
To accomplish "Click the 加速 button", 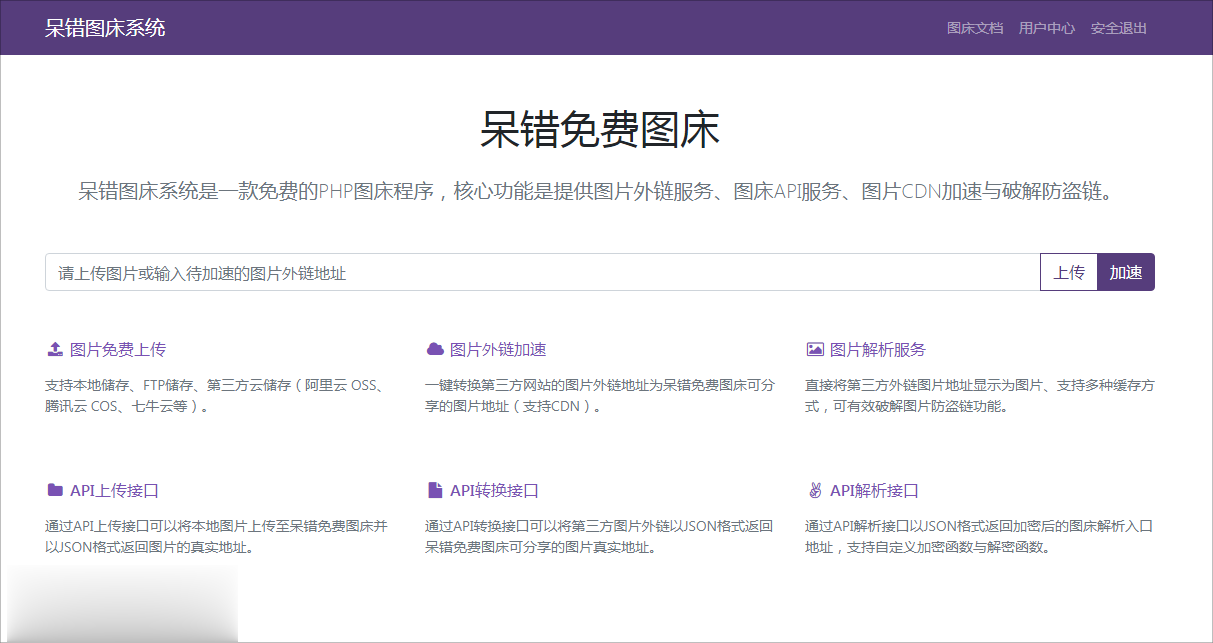I will tap(1126, 271).
